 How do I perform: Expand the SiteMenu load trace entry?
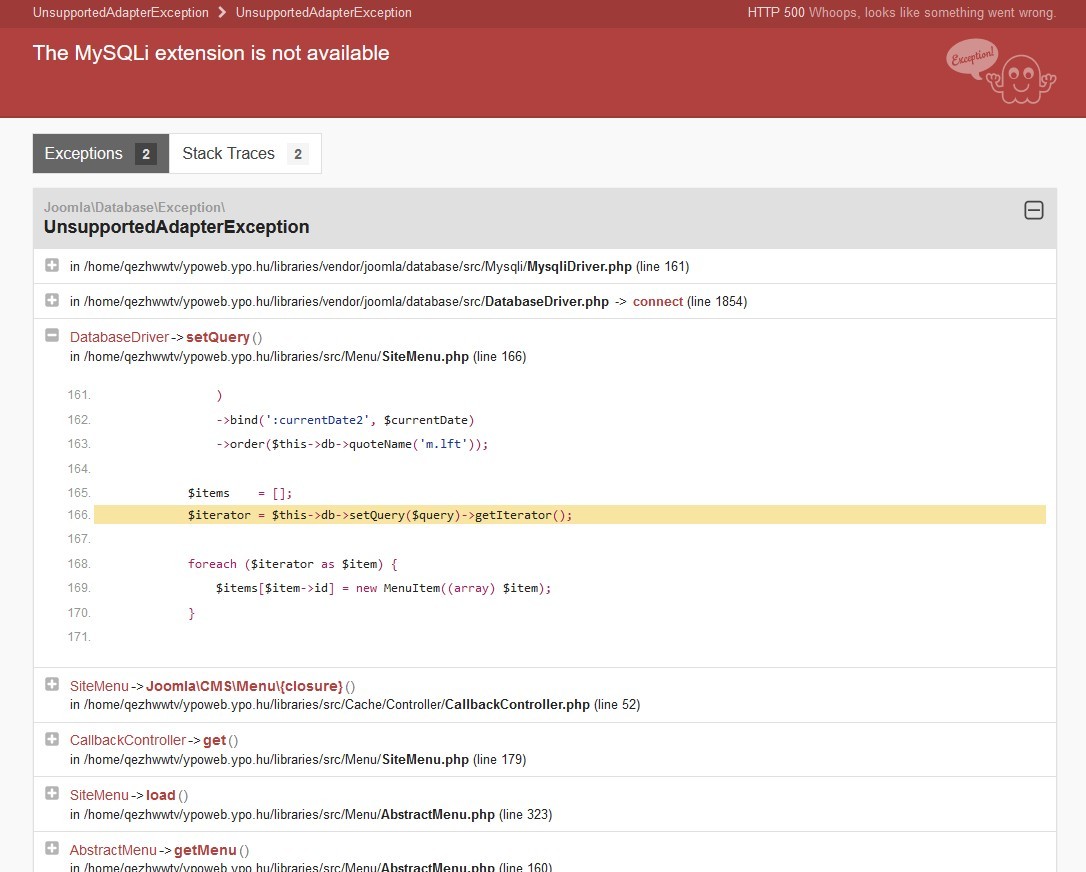[52, 794]
